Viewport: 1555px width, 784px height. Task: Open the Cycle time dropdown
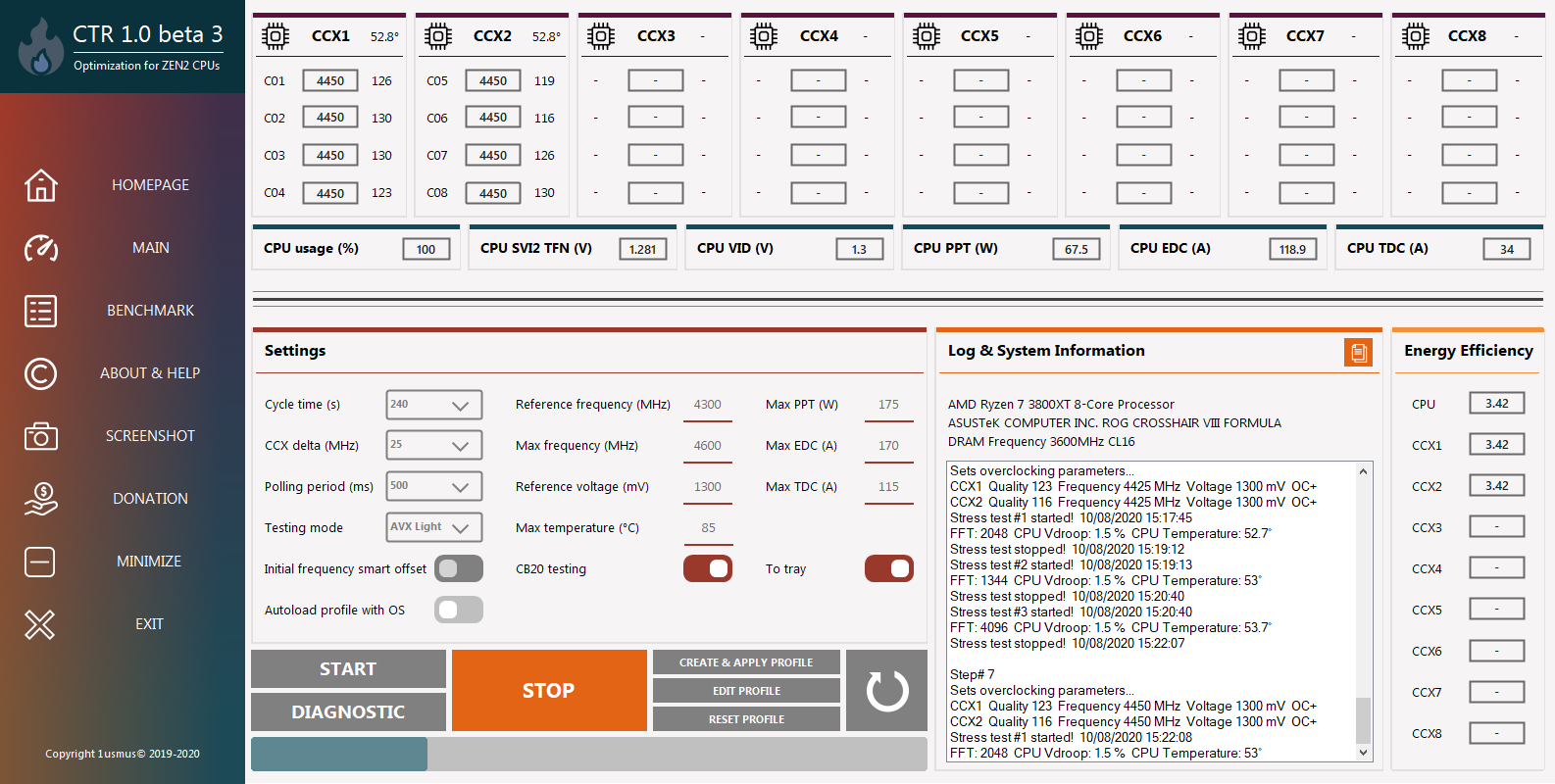pos(434,404)
